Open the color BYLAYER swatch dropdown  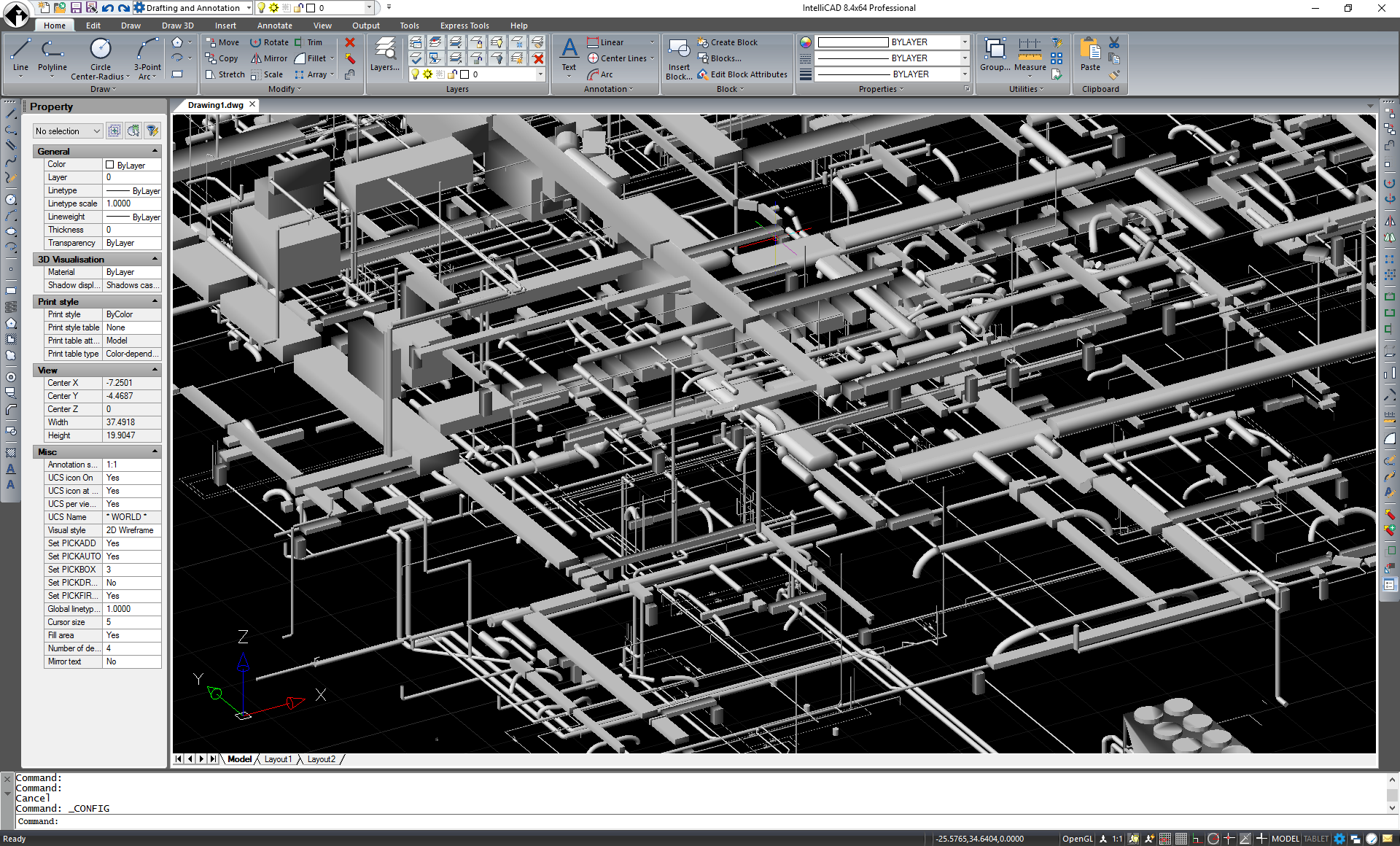point(965,42)
